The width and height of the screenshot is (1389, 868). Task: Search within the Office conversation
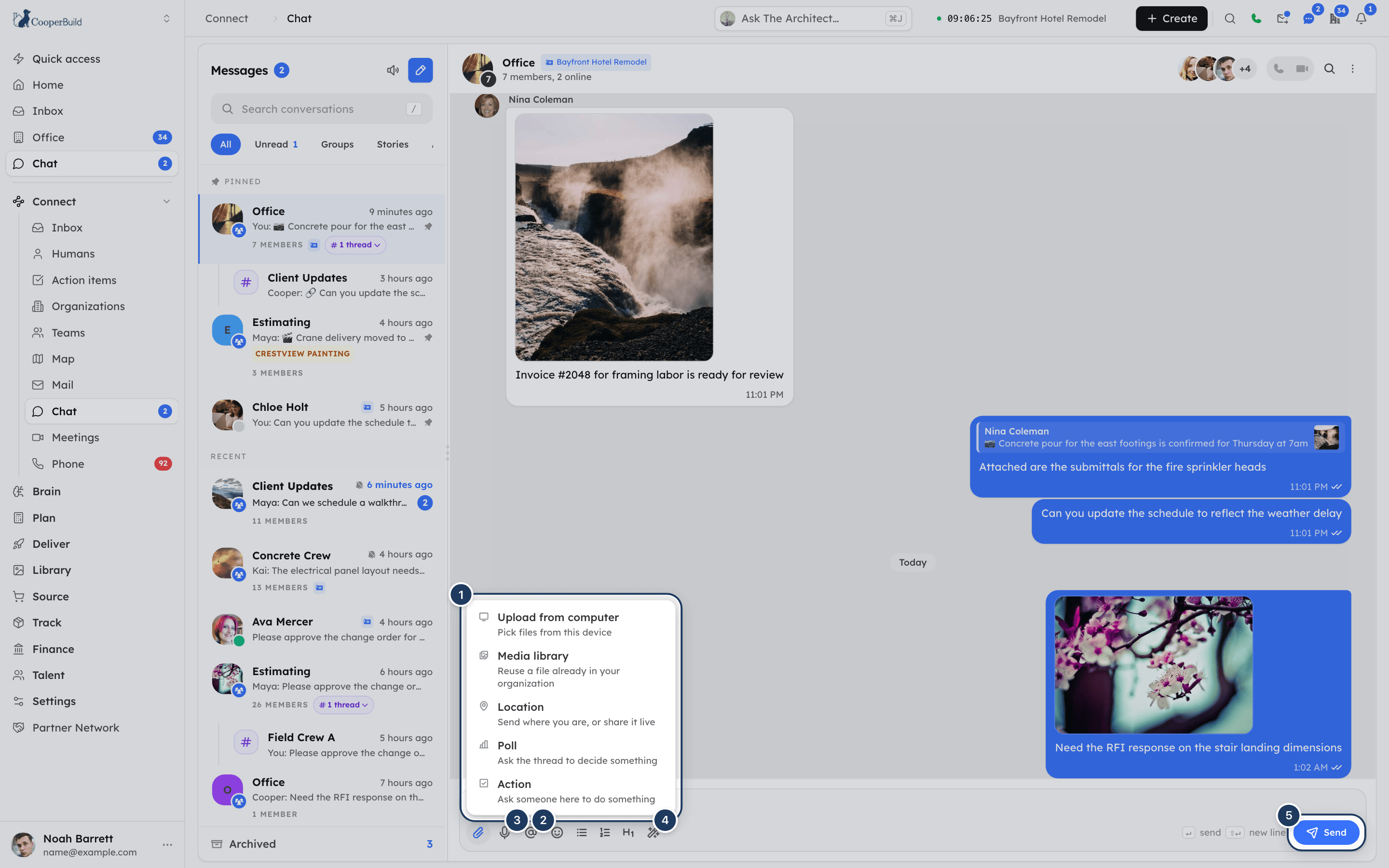click(x=1329, y=69)
